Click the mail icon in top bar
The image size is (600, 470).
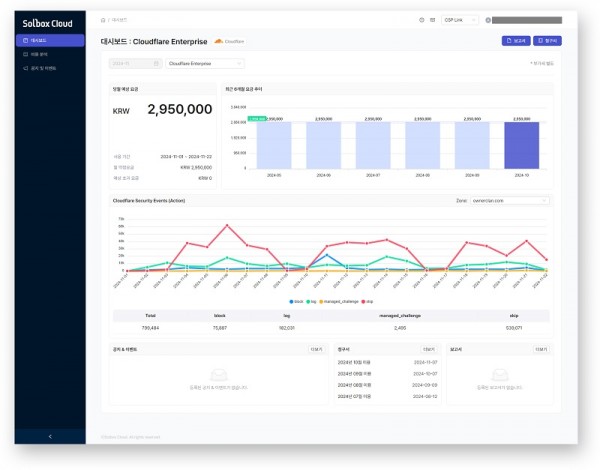[432, 20]
